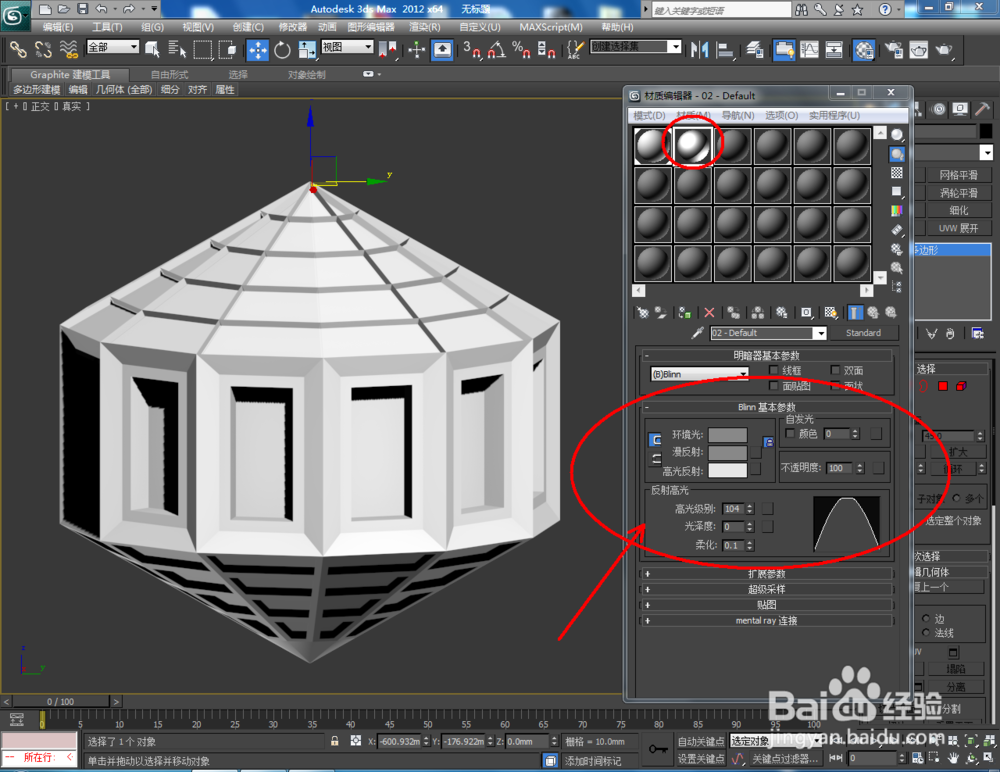
Task: Open the 编辑(E) menu
Action: click(57, 27)
